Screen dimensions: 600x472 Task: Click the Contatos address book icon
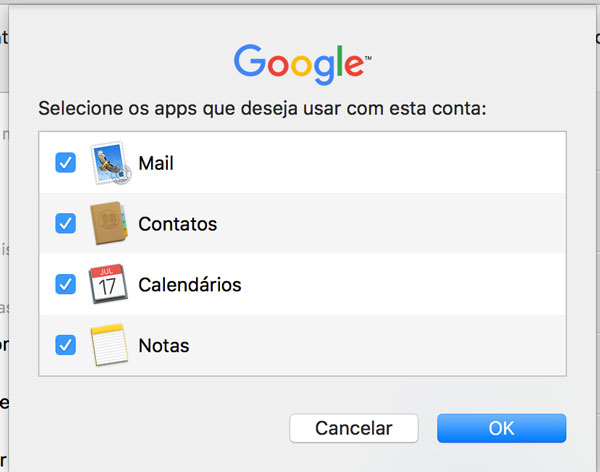[110, 224]
